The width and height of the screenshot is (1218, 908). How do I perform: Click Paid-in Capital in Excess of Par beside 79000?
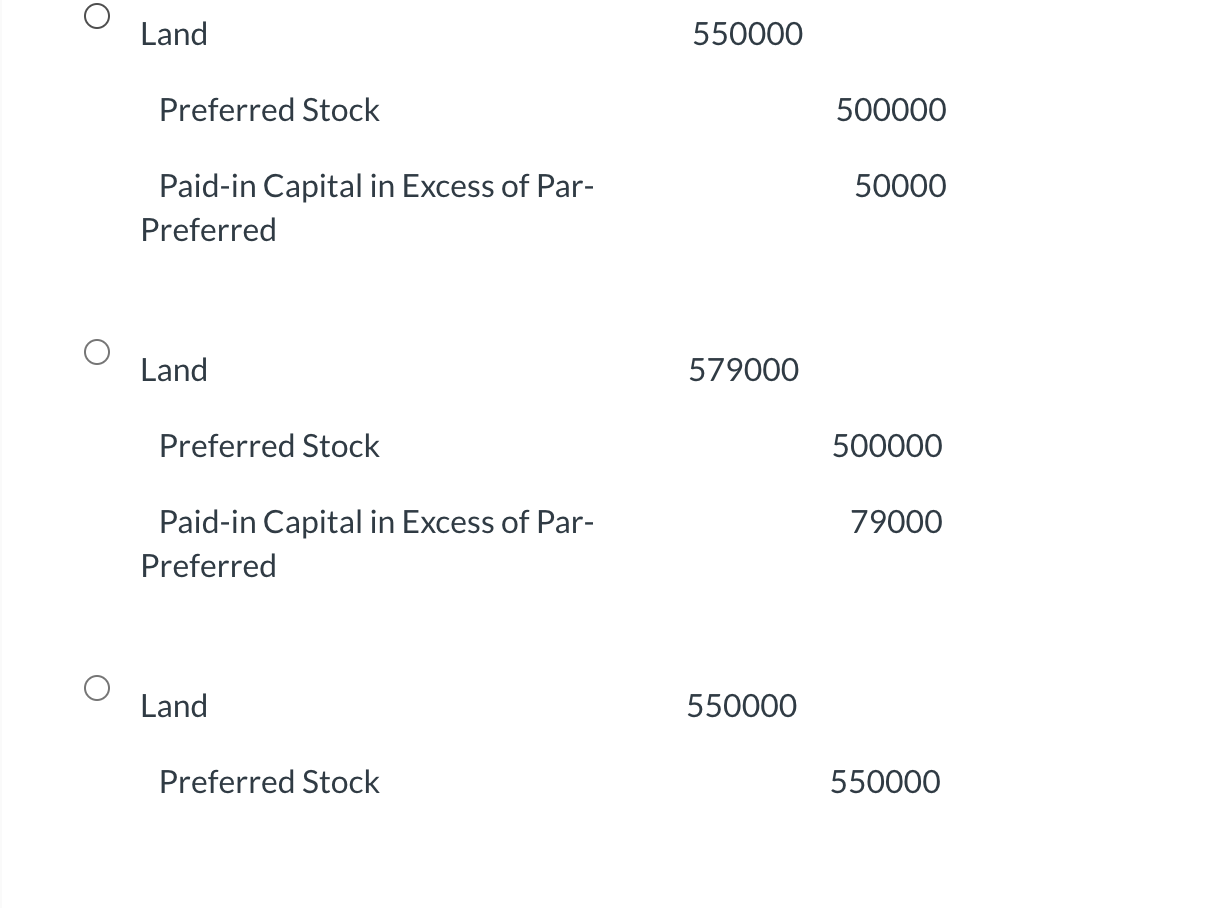tap(376, 522)
